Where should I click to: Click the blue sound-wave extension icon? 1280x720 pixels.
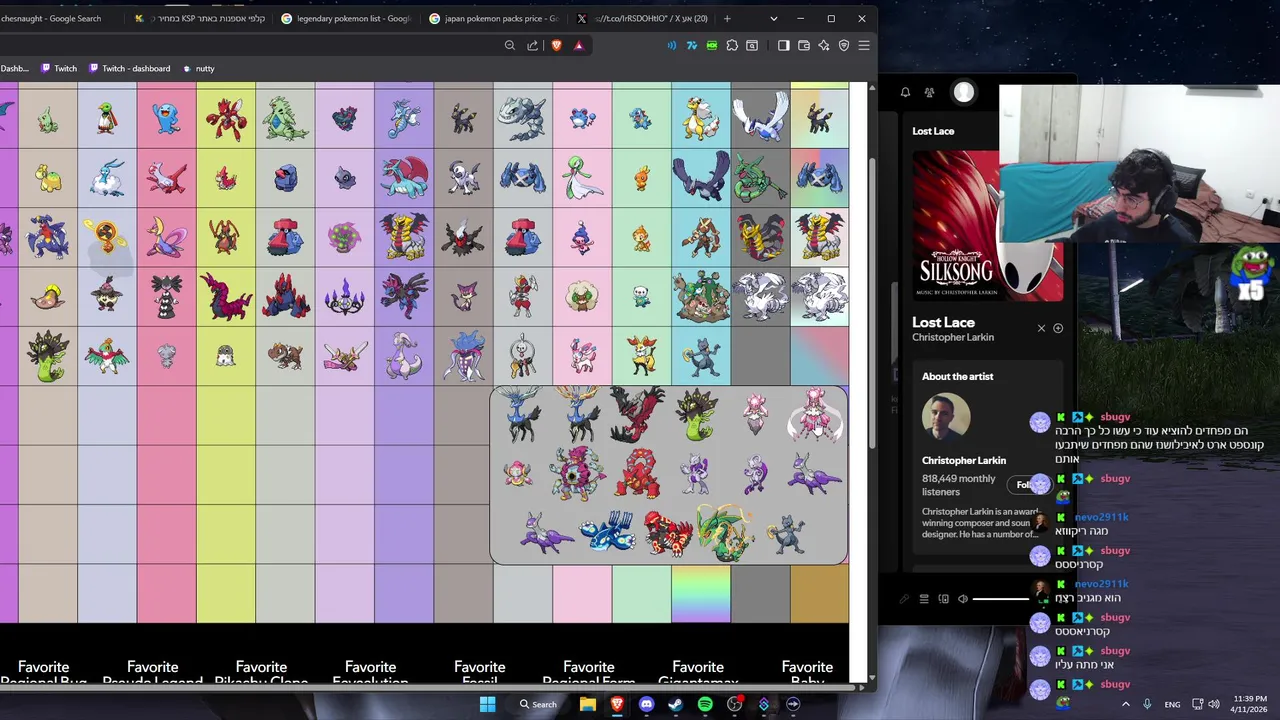[x=671, y=45]
